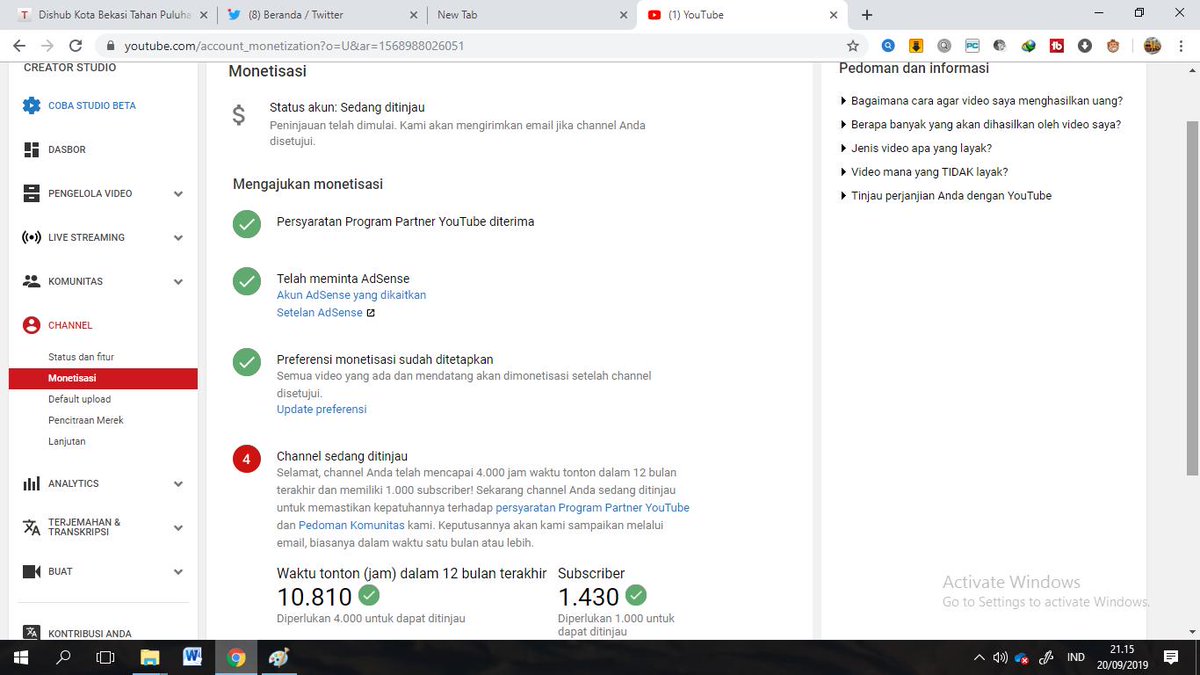Open Pencitraan Merek submenu item
This screenshot has height=675, width=1200.
pos(86,420)
